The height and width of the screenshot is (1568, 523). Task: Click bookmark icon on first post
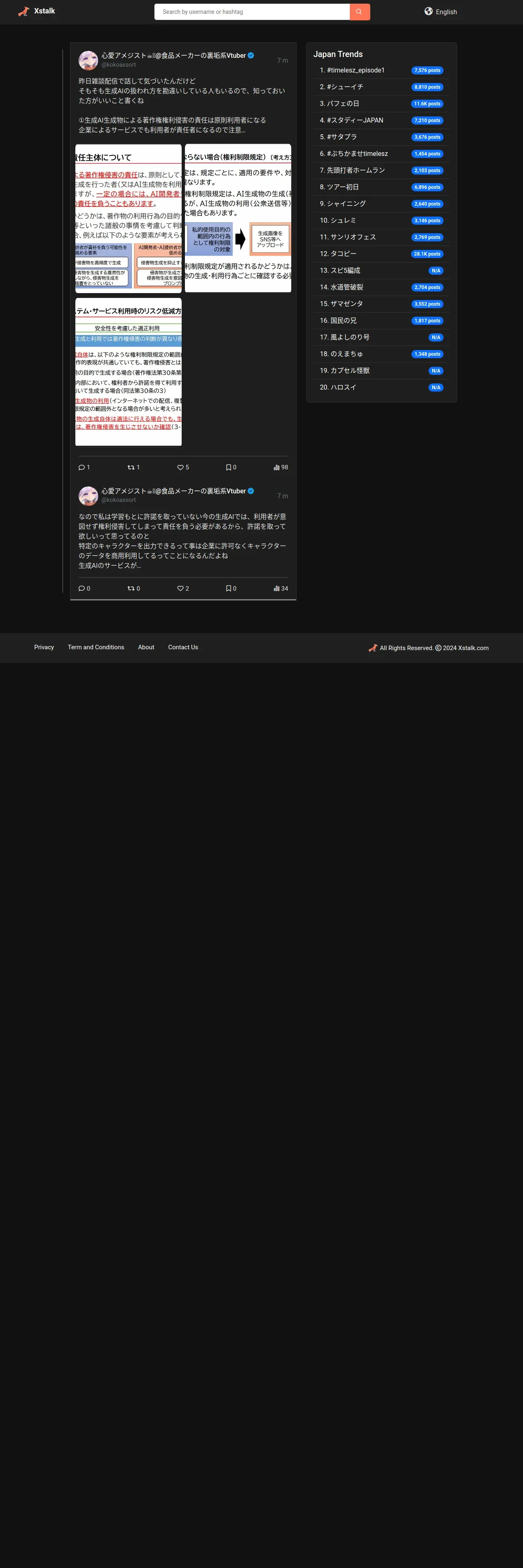click(x=229, y=467)
